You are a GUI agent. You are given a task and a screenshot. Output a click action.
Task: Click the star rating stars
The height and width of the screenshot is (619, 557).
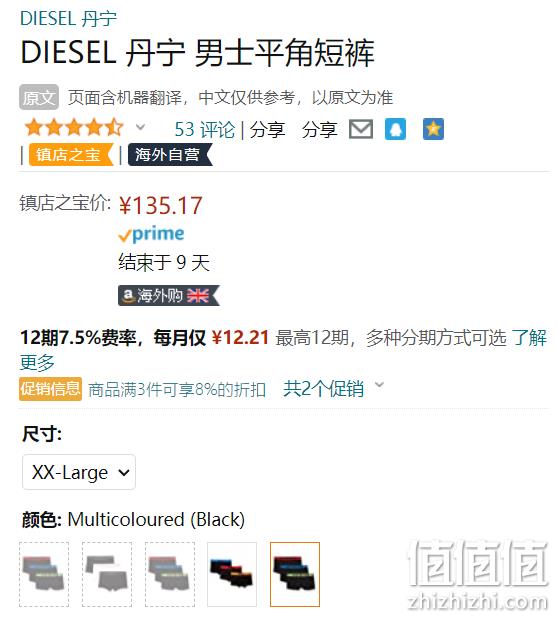[74, 128]
